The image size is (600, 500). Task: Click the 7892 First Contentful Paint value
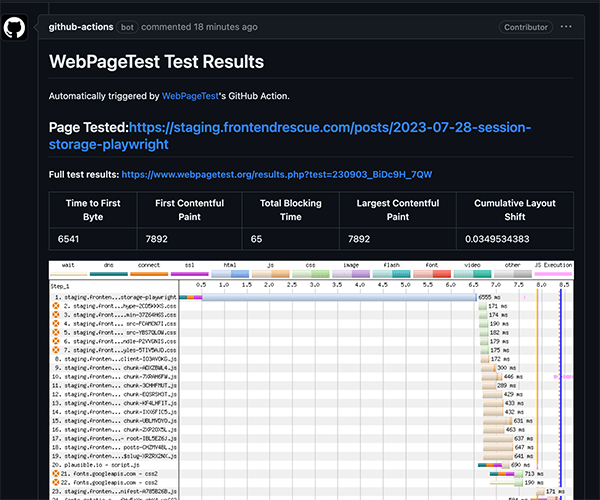(x=157, y=239)
